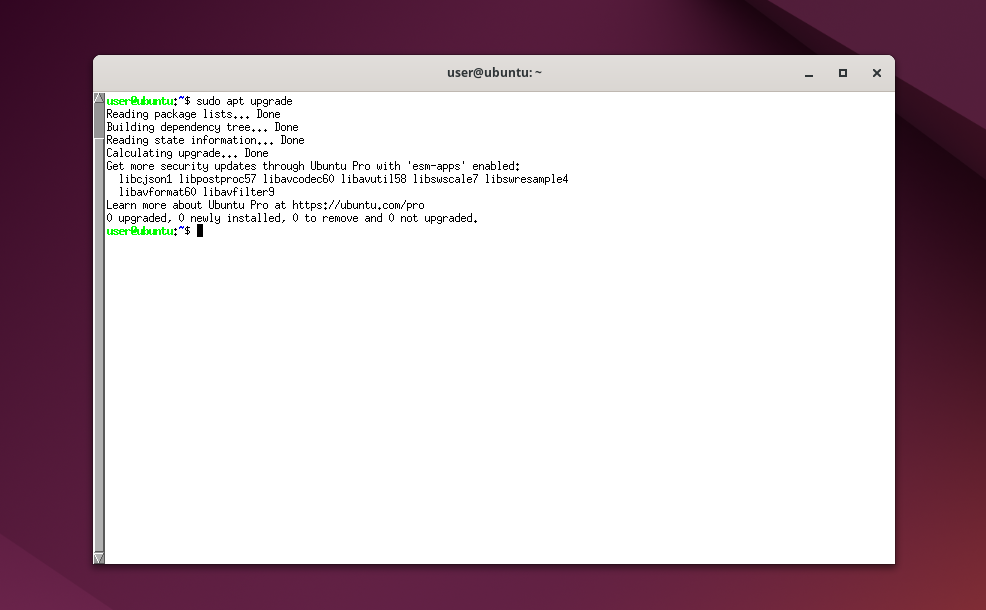Click the scrollbar up arrow

click(x=99, y=100)
